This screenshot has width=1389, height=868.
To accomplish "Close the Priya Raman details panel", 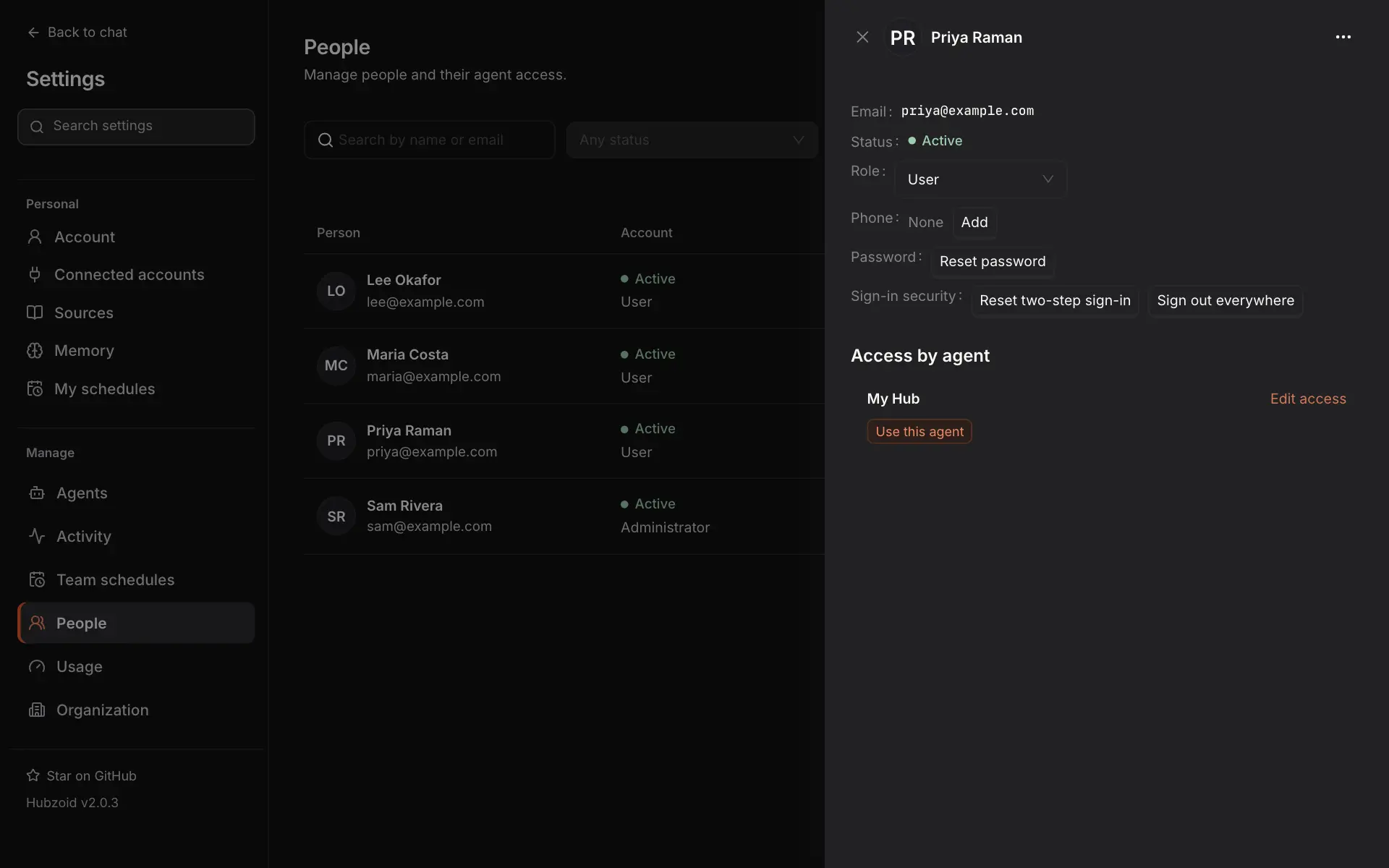I will pyautogui.click(x=862, y=37).
